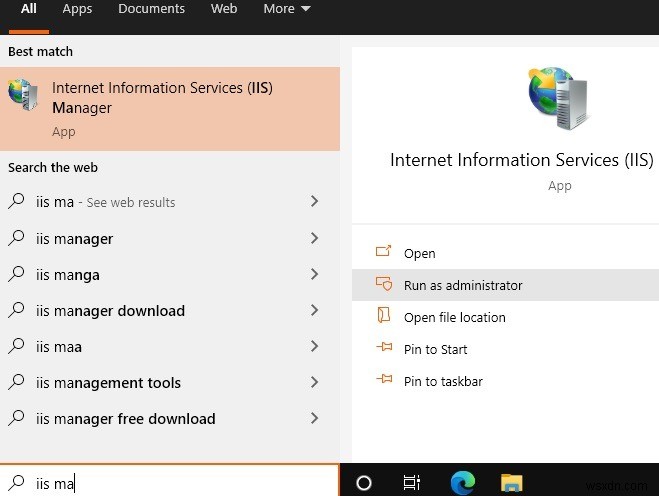Select the 'iis manager' web suggestion

coord(170,238)
